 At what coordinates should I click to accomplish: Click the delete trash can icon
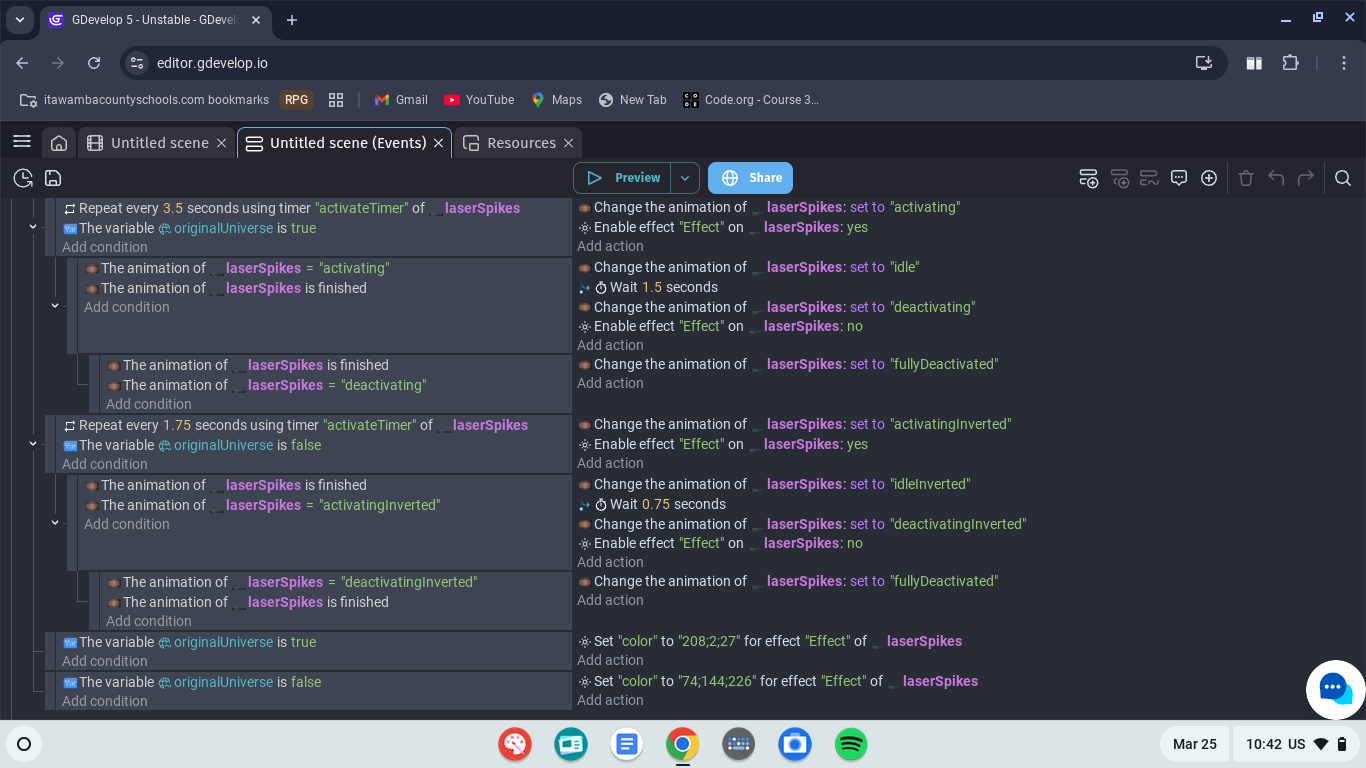click(1246, 178)
